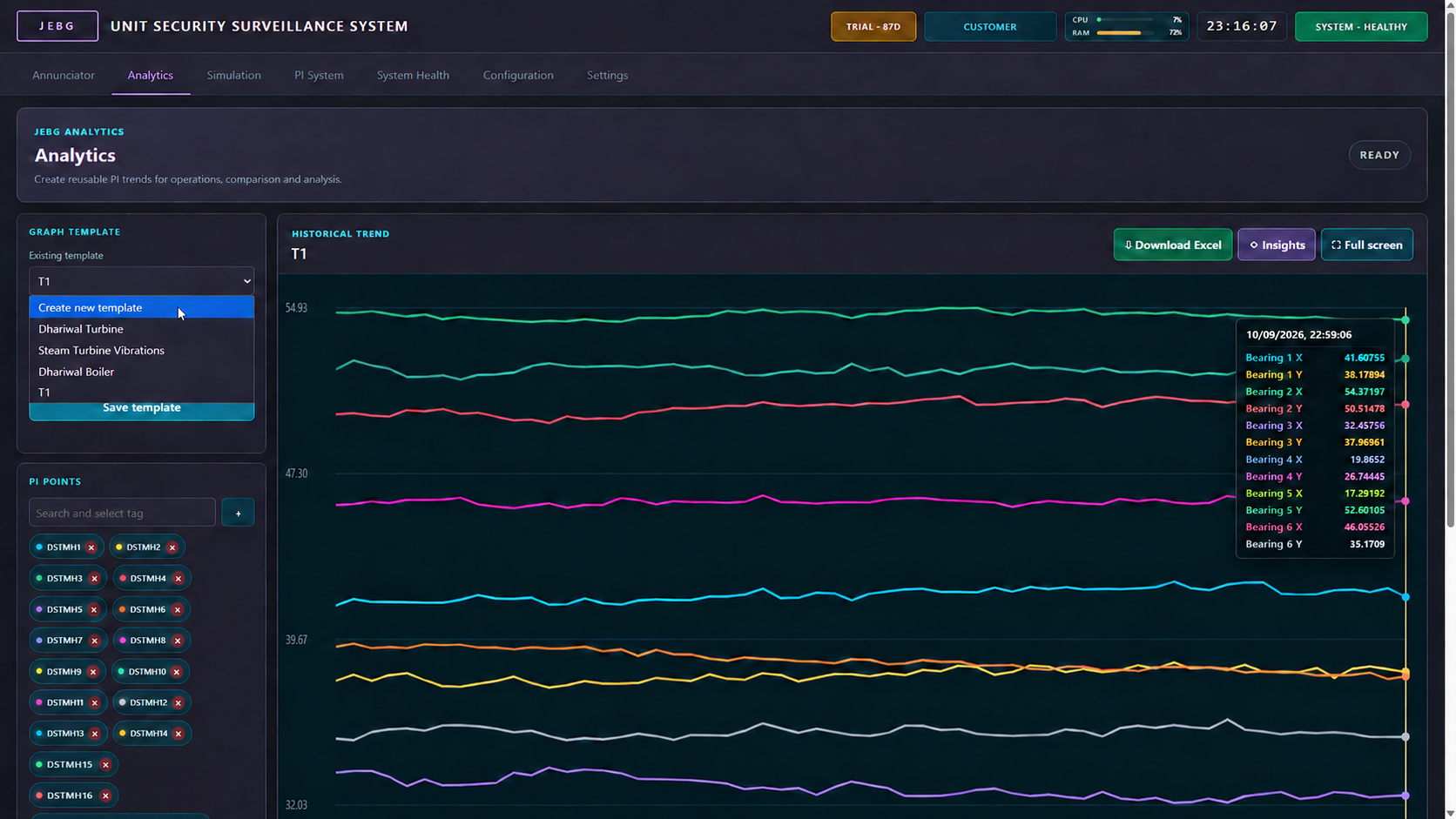Add tag with the plus button
Viewport: 1456px width, 819px height.
click(x=238, y=513)
